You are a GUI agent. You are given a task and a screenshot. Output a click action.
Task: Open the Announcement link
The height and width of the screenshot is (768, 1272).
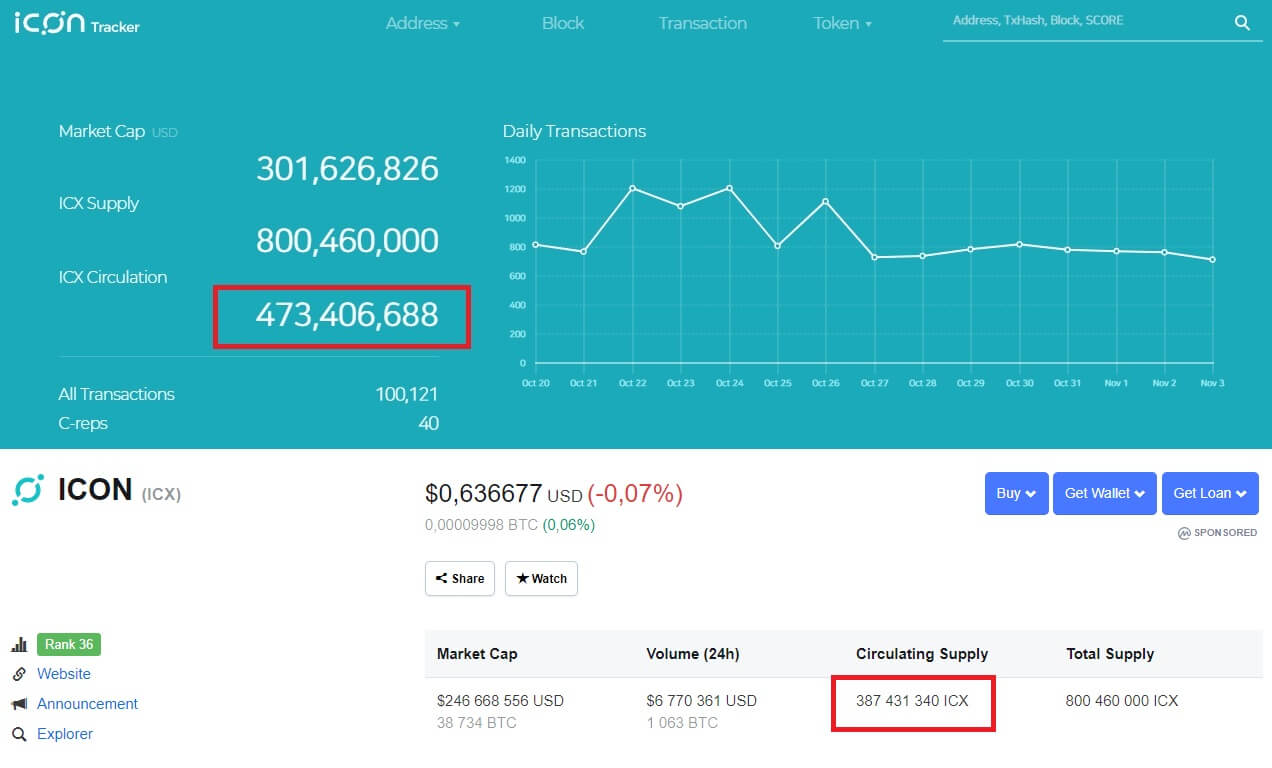coord(87,704)
